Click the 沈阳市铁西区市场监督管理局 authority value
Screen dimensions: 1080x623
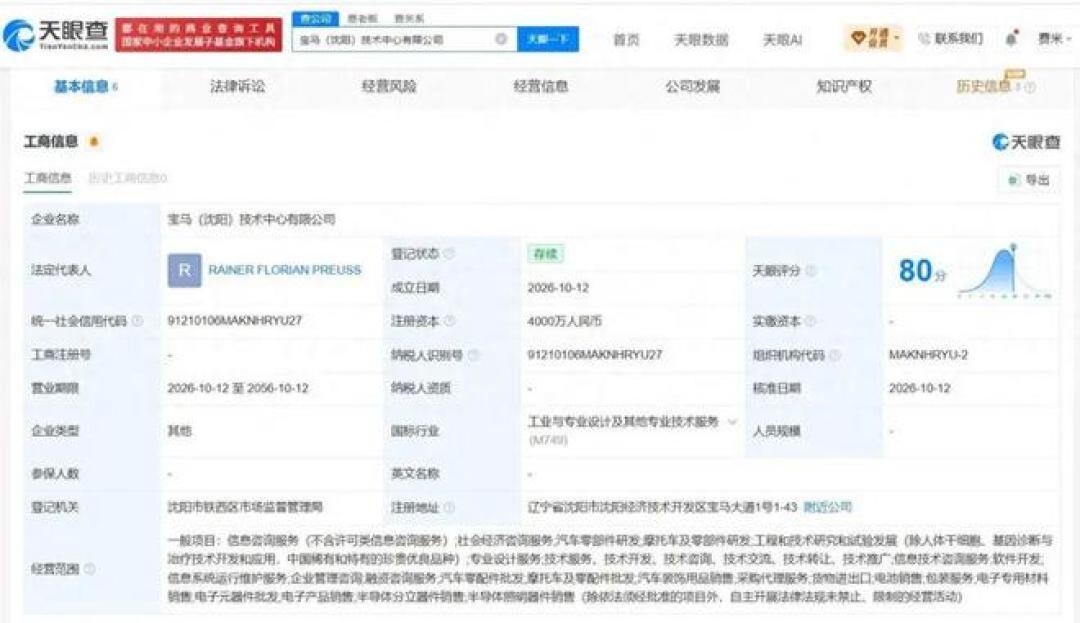click(245, 507)
